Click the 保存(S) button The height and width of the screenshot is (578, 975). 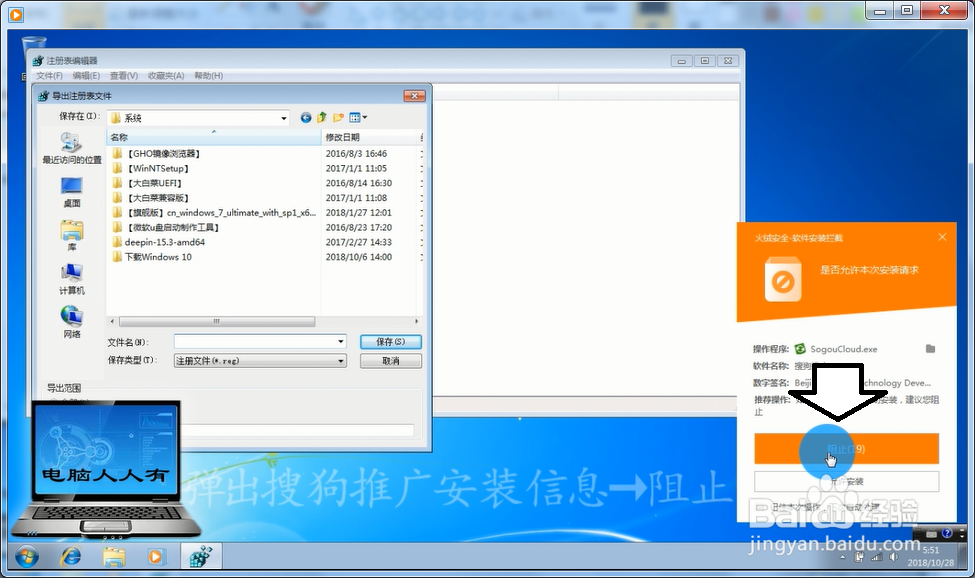[x=390, y=342]
